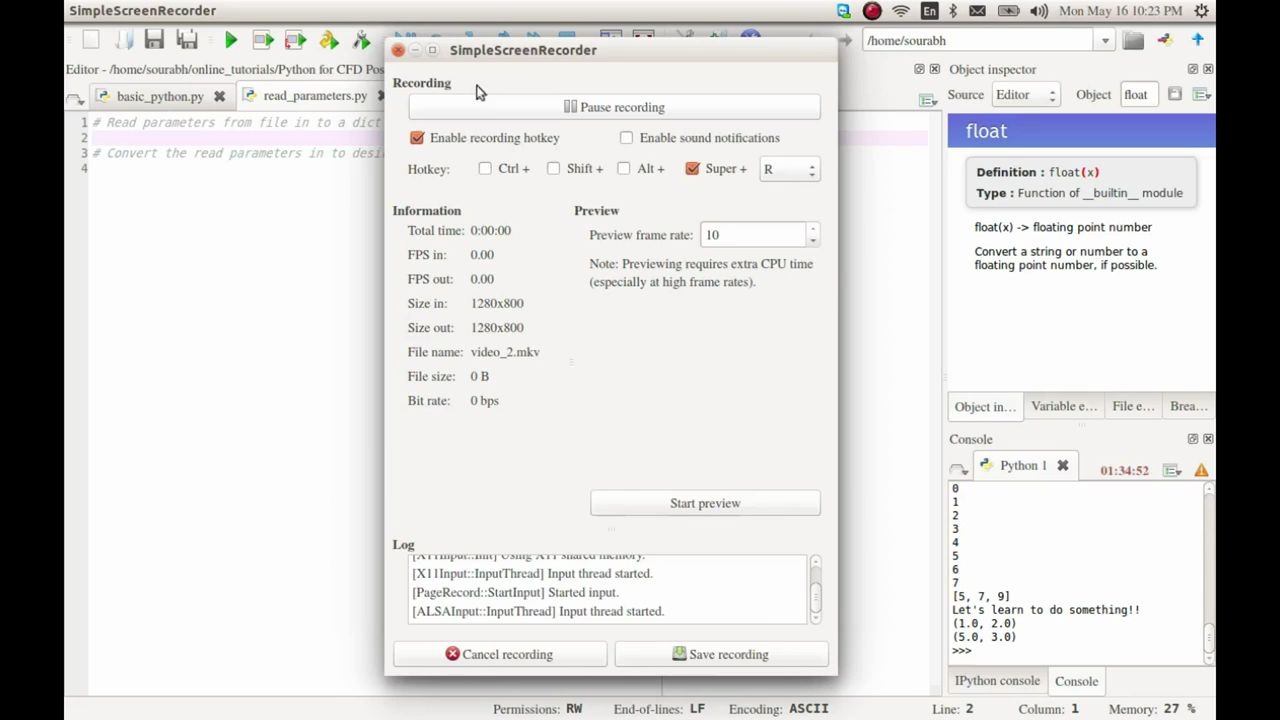Click the console warning triangle icon
This screenshot has height=720, width=1280.
[x=1201, y=470]
